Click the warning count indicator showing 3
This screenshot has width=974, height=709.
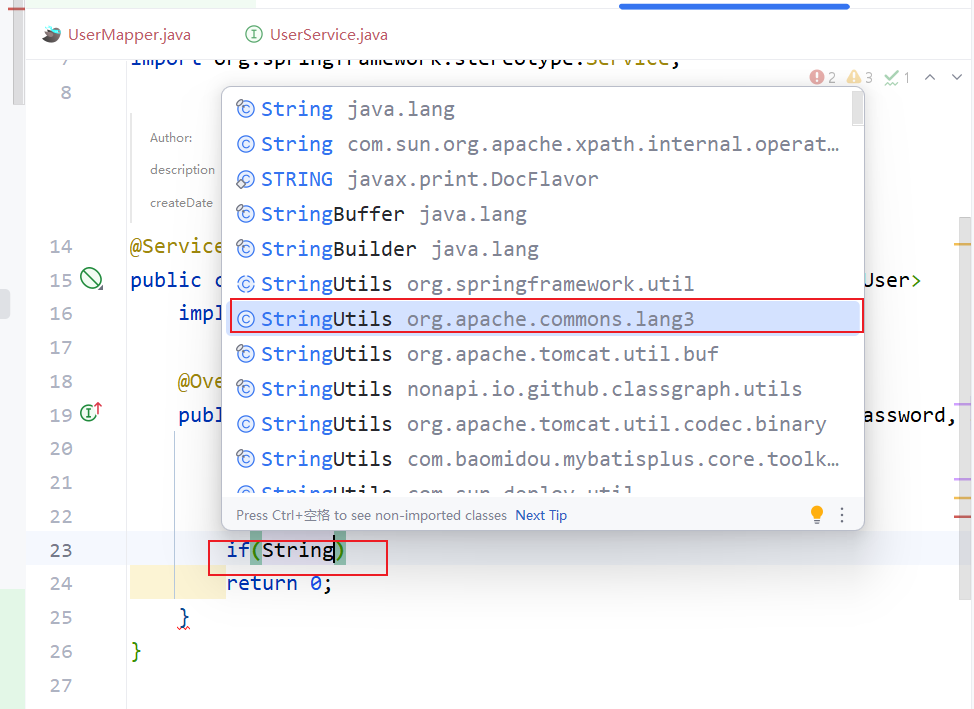click(x=860, y=78)
